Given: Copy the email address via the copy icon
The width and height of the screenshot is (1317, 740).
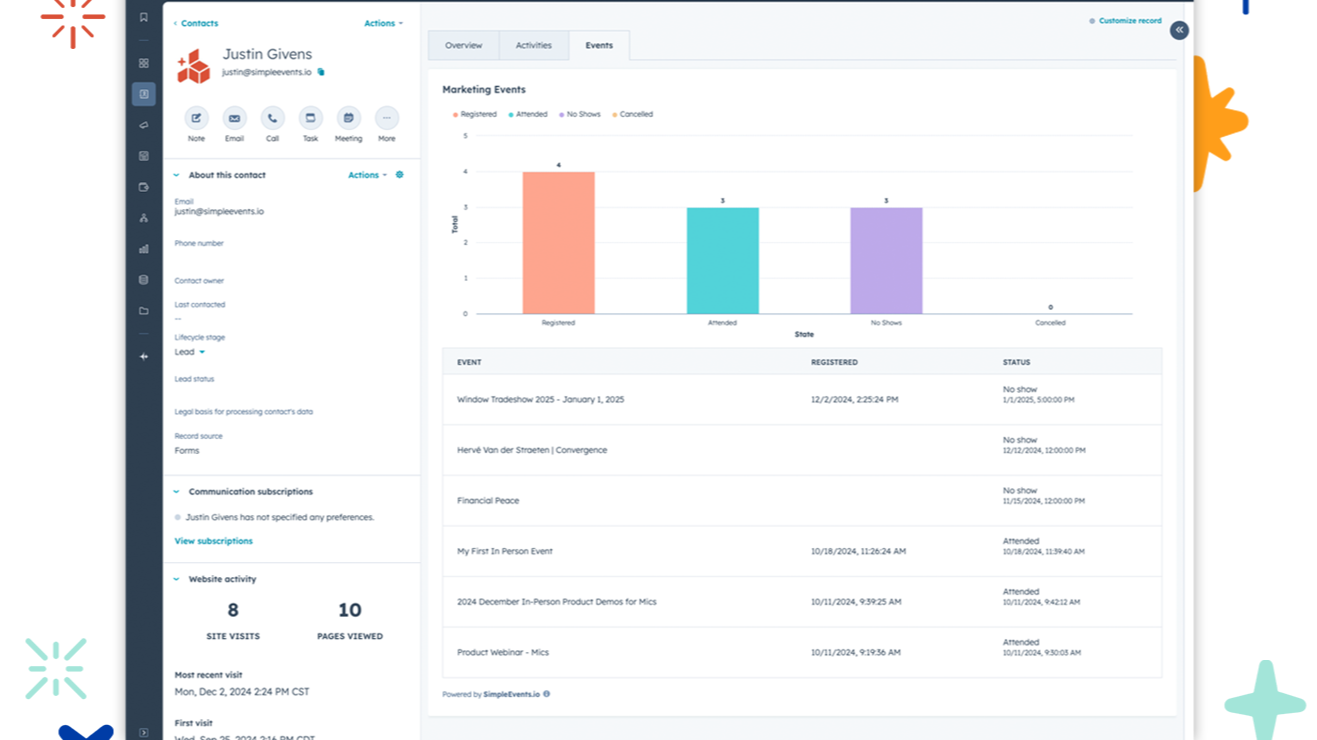Looking at the screenshot, I should (321, 72).
